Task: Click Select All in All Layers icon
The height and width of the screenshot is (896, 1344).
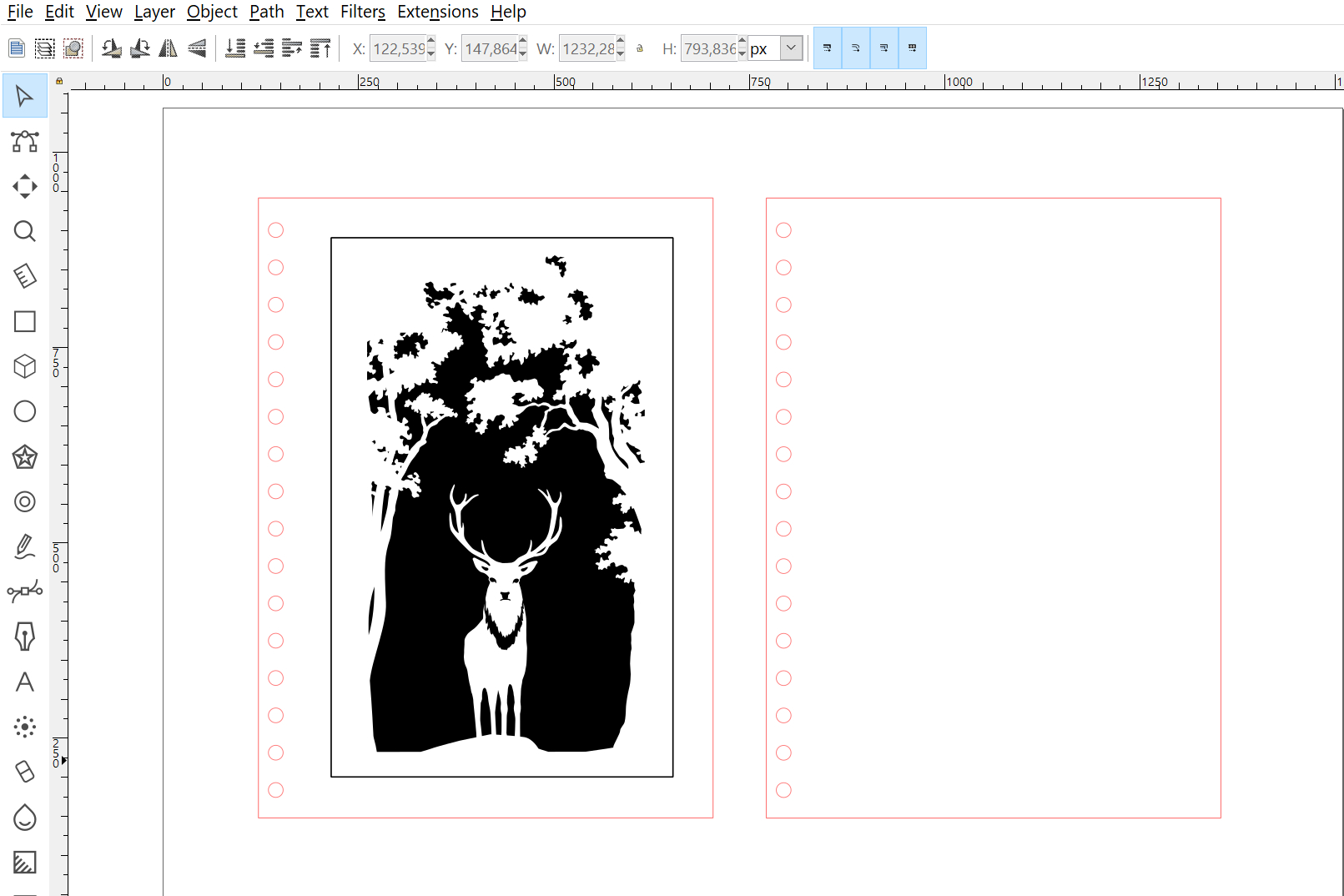Action: (x=45, y=48)
